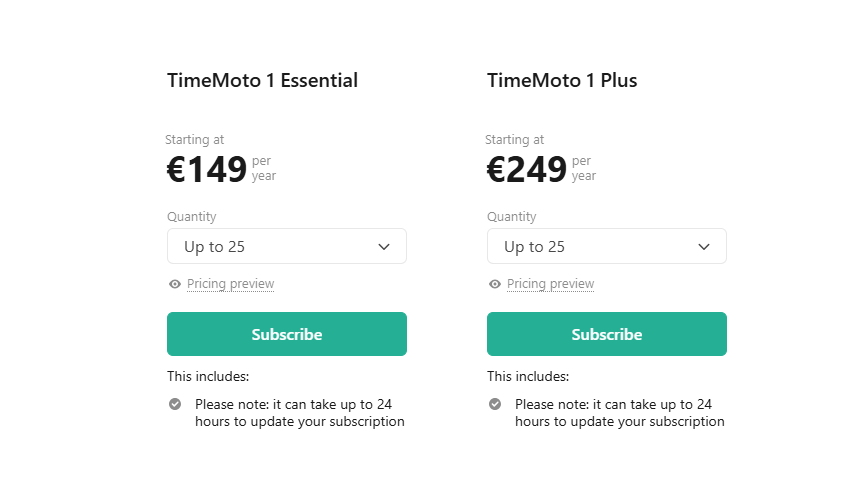This screenshot has width=860, height=499.
Task: Click the TimeMoto 1 Plus heading
Action: tap(562, 81)
